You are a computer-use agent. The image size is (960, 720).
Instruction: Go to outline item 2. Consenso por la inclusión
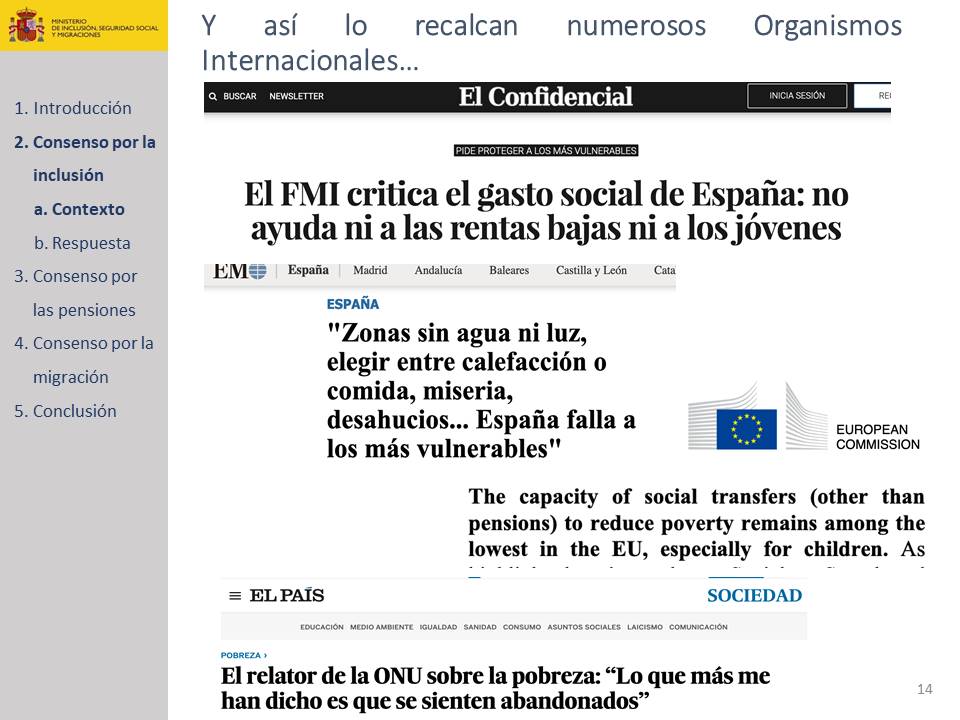85,159
